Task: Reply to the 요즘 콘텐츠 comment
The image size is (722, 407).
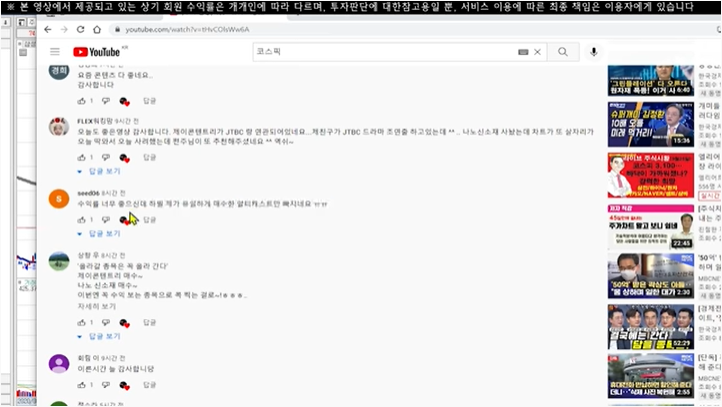Action: coord(149,101)
